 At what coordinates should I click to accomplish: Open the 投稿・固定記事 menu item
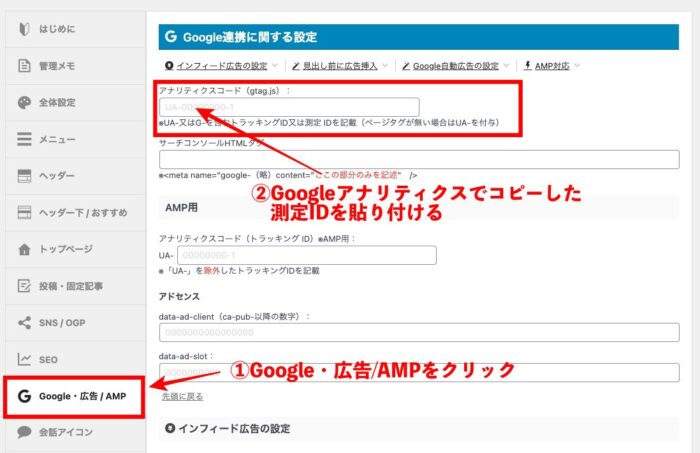pos(75,286)
